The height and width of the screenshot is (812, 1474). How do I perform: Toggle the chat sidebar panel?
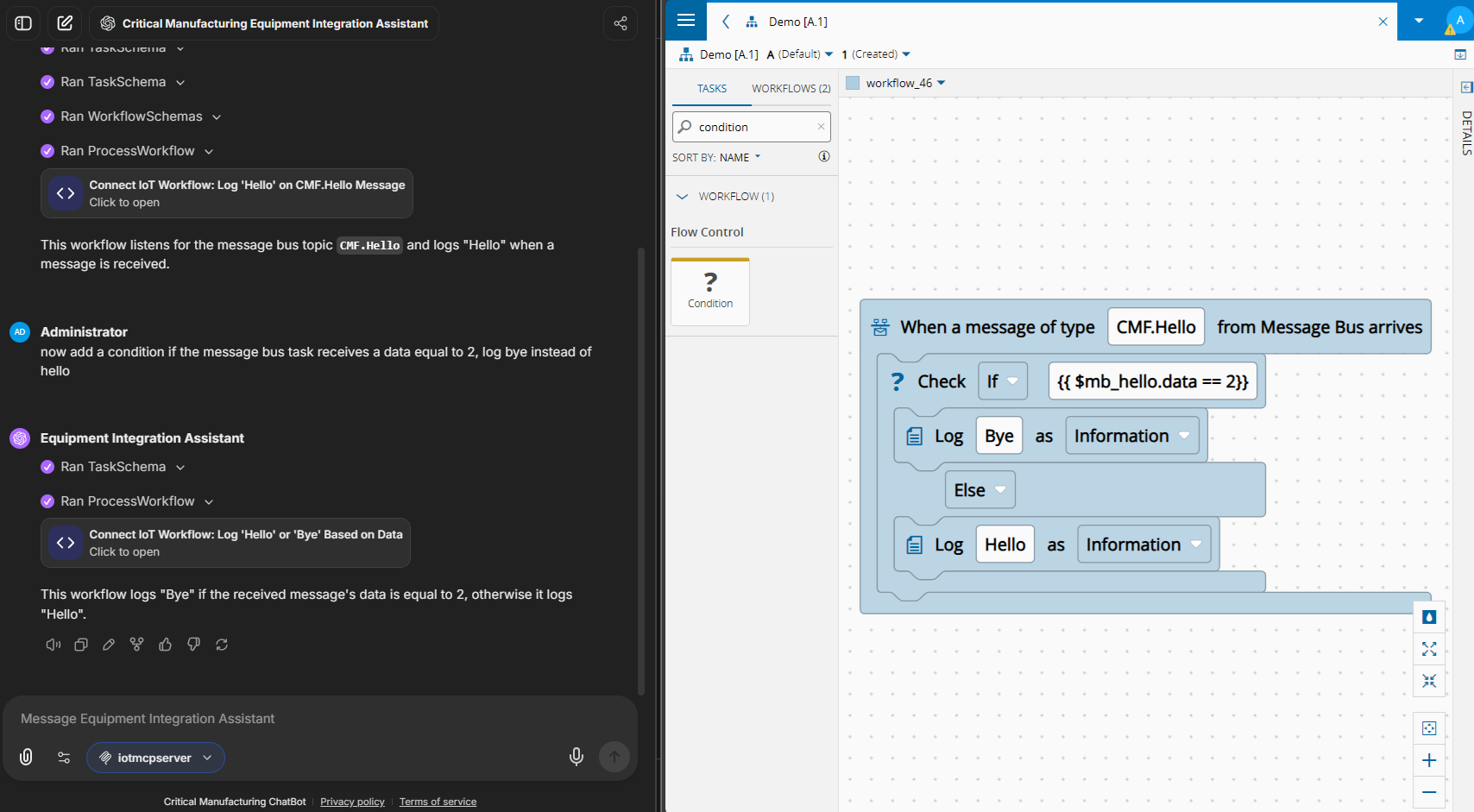pos(23,23)
